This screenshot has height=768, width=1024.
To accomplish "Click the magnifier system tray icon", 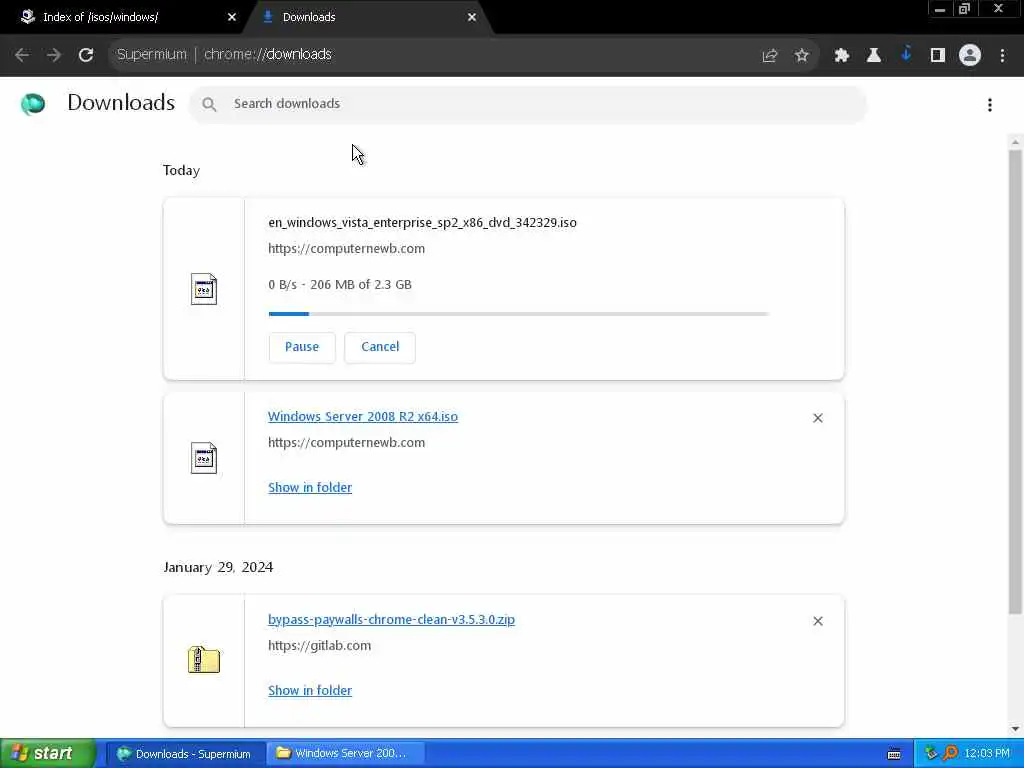I will click(951, 754).
